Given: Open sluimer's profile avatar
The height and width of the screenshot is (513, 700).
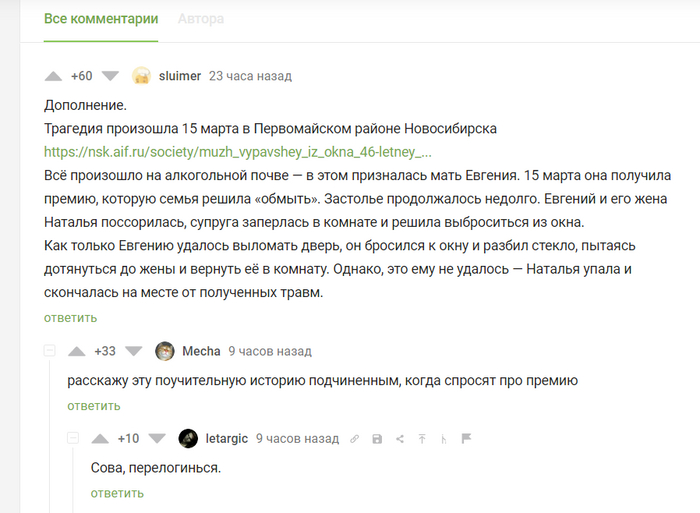Looking at the screenshot, I should tap(142, 76).
